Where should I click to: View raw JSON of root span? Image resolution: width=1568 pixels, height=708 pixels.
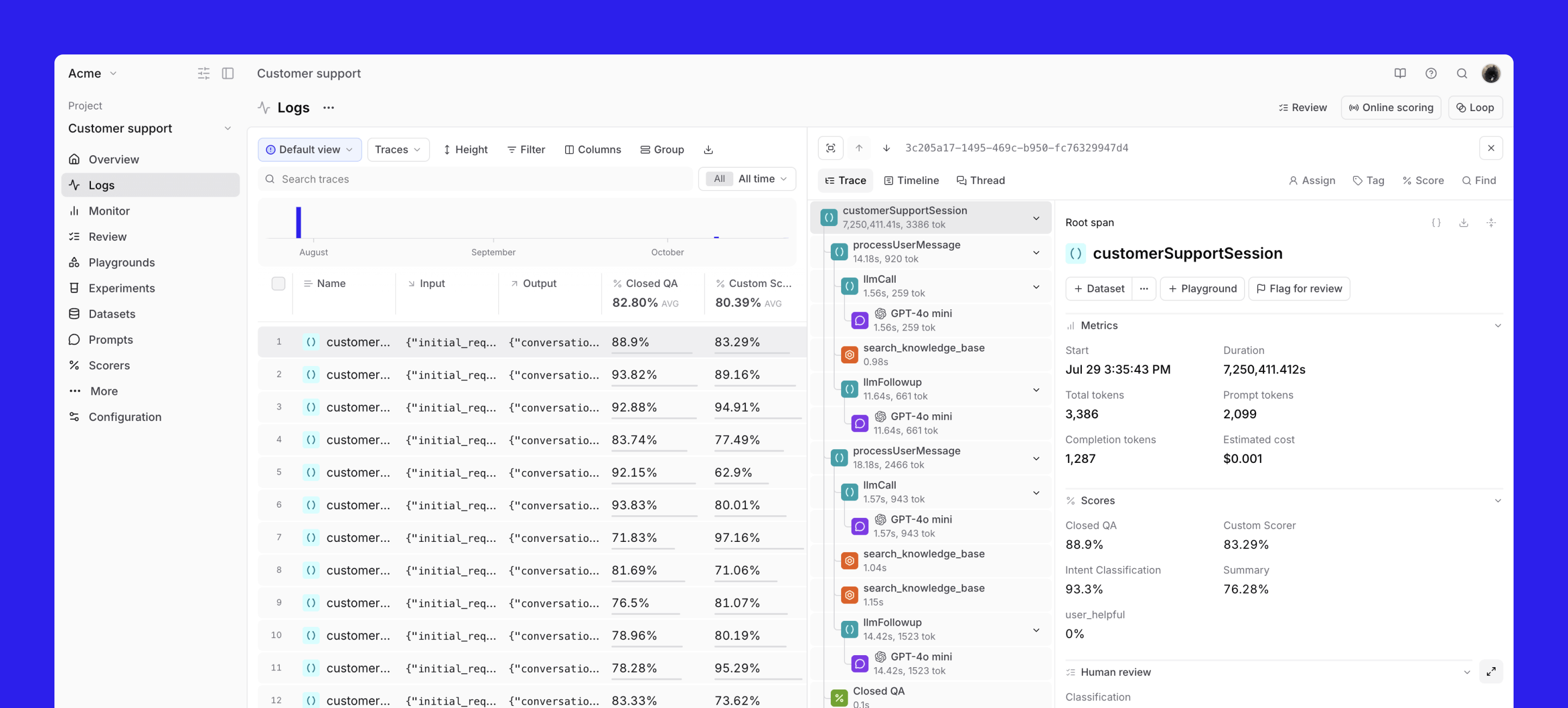point(1436,223)
